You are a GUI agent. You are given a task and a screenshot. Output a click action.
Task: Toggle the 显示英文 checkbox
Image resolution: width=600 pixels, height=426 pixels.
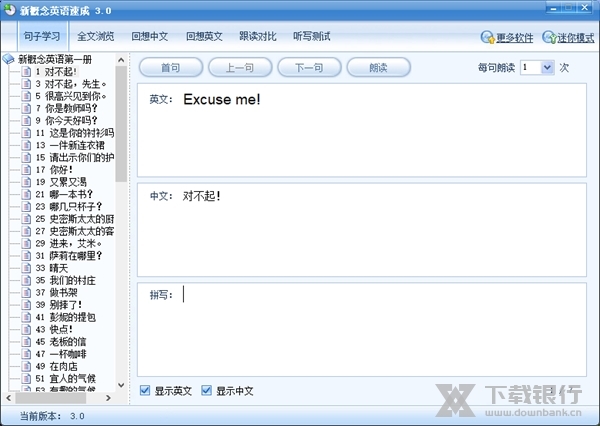pos(145,390)
